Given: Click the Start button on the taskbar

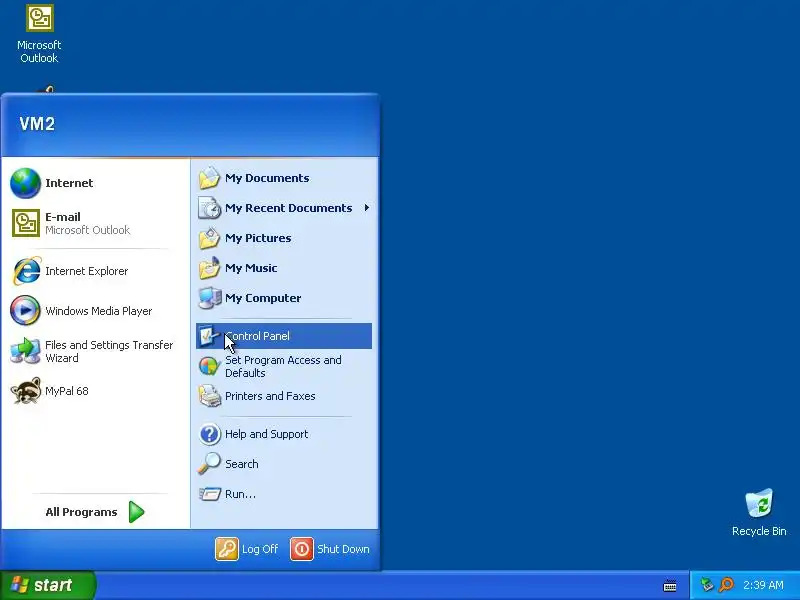Looking at the screenshot, I should click(x=48, y=585).
